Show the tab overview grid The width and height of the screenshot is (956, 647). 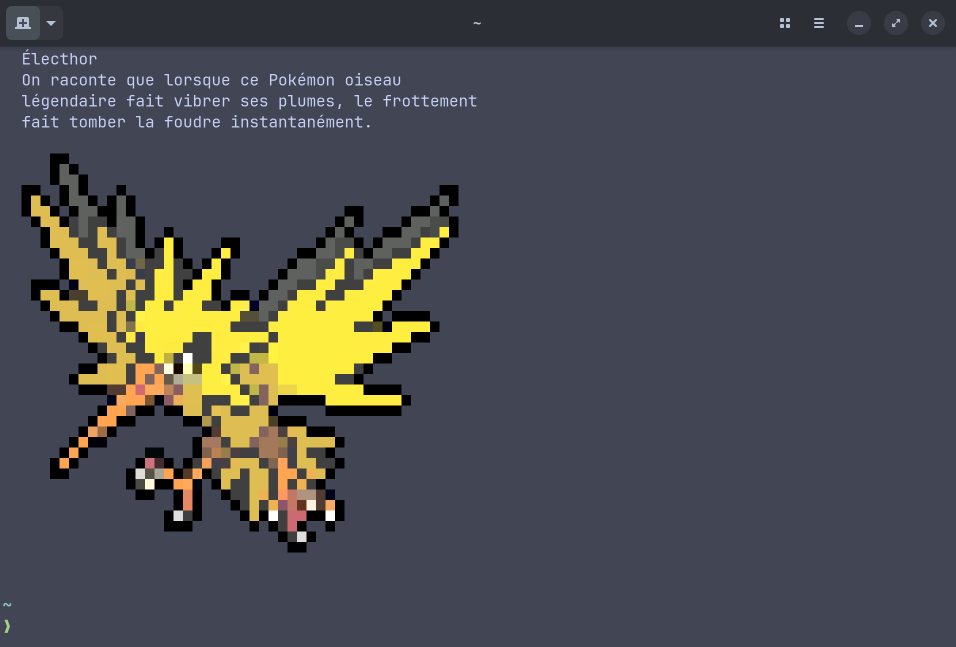pyautogui.click(x=785, y=23)
